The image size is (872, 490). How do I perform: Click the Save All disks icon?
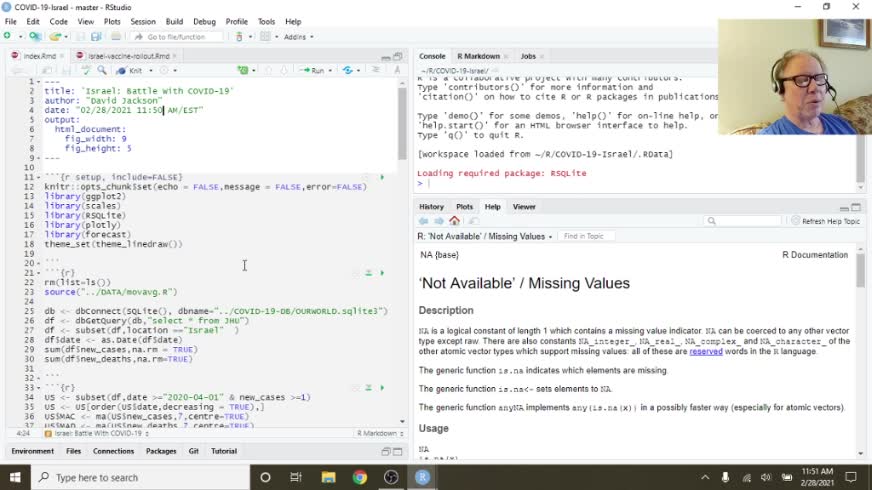[x=96, y=37]
